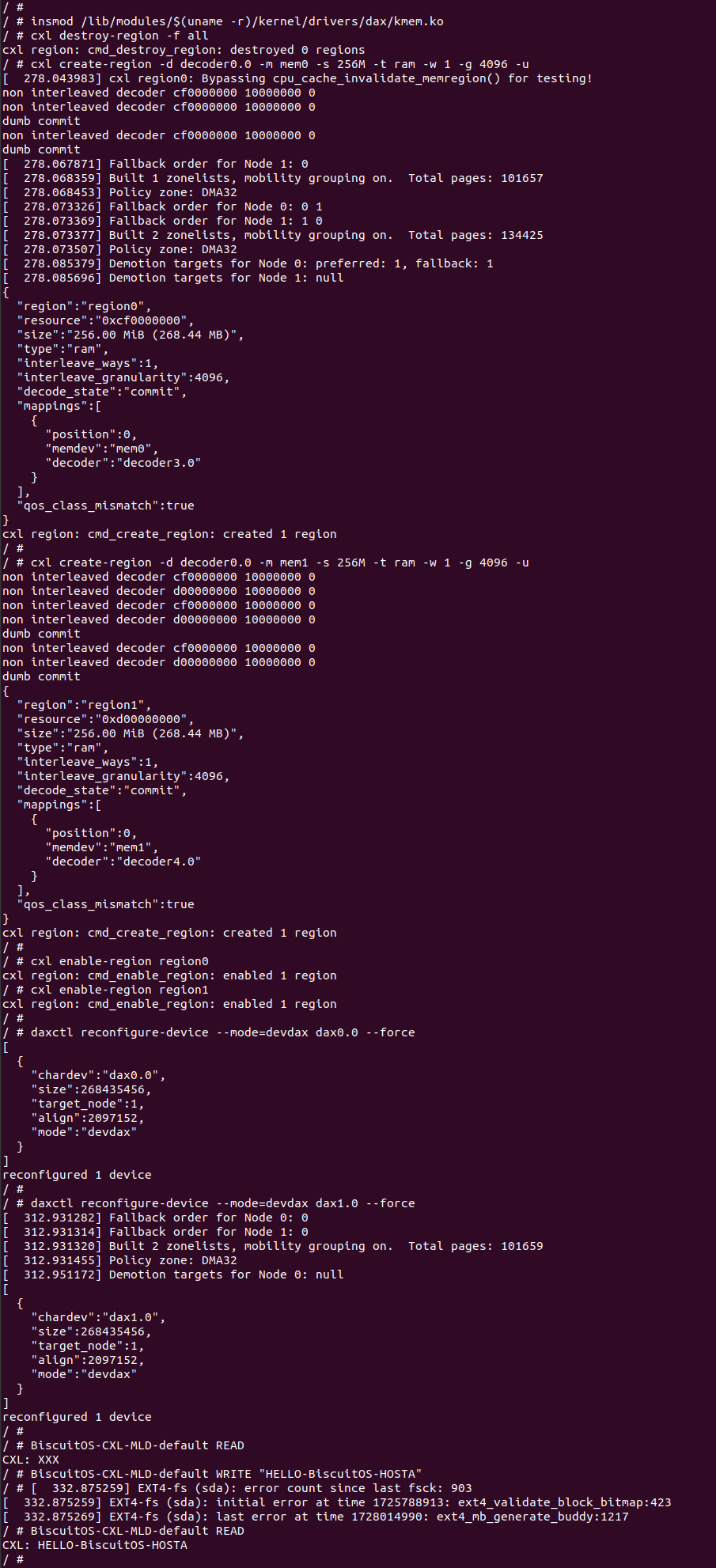Select the "region":"region1" JSON line
Viewport: 716px width, 1568px height.
(x=84, y=705)
